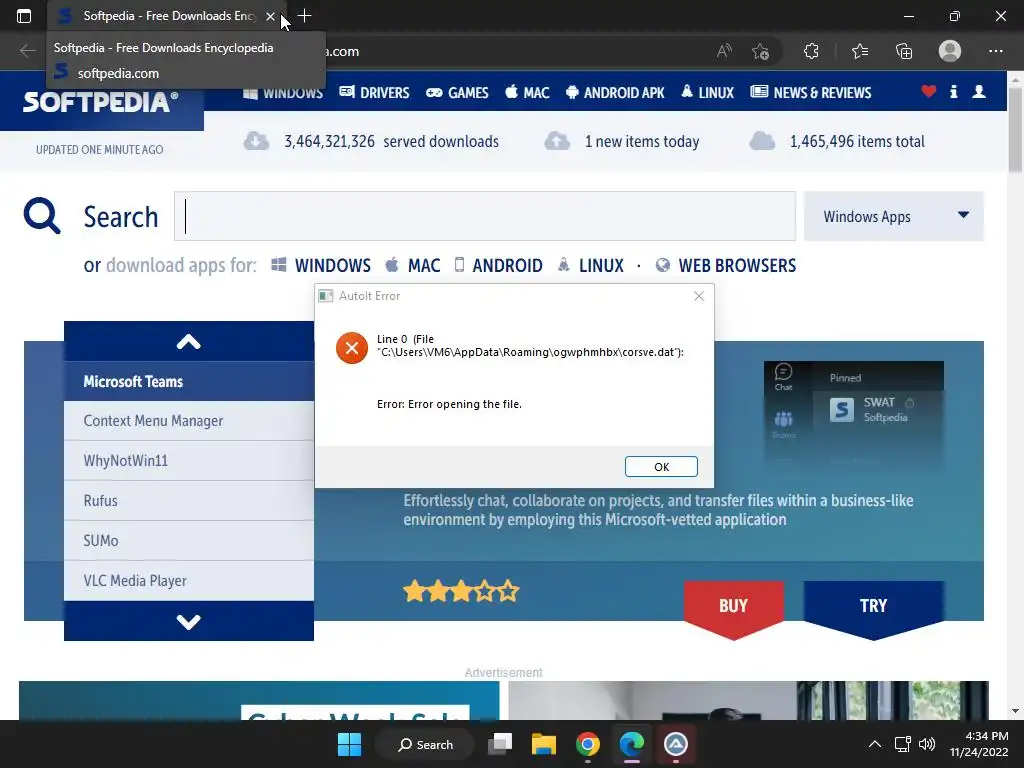Select Microsoft Teams in the app list
1024x768 pixels.
(x=189, y=381)
